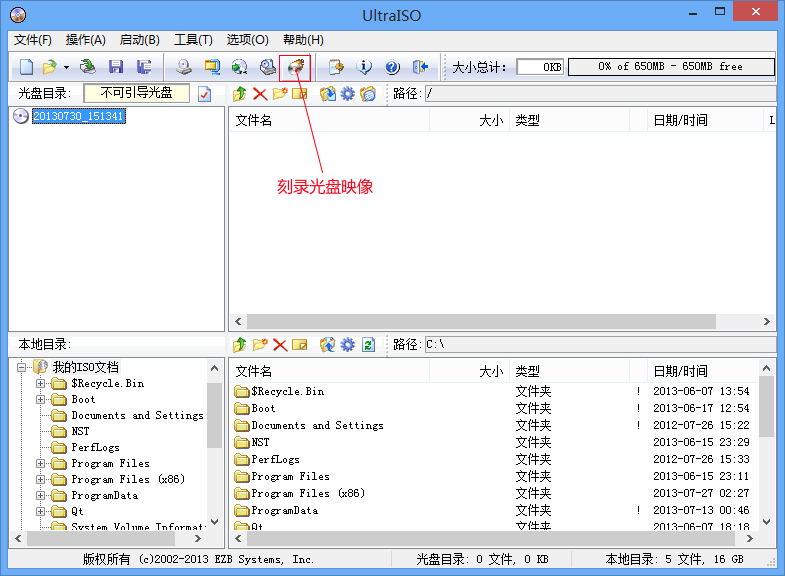Click gear settings icon in local pane

347,345
